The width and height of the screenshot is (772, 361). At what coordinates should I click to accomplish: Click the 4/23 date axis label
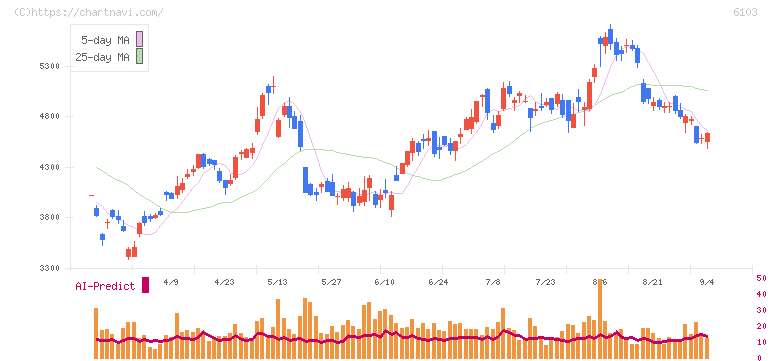225,282
